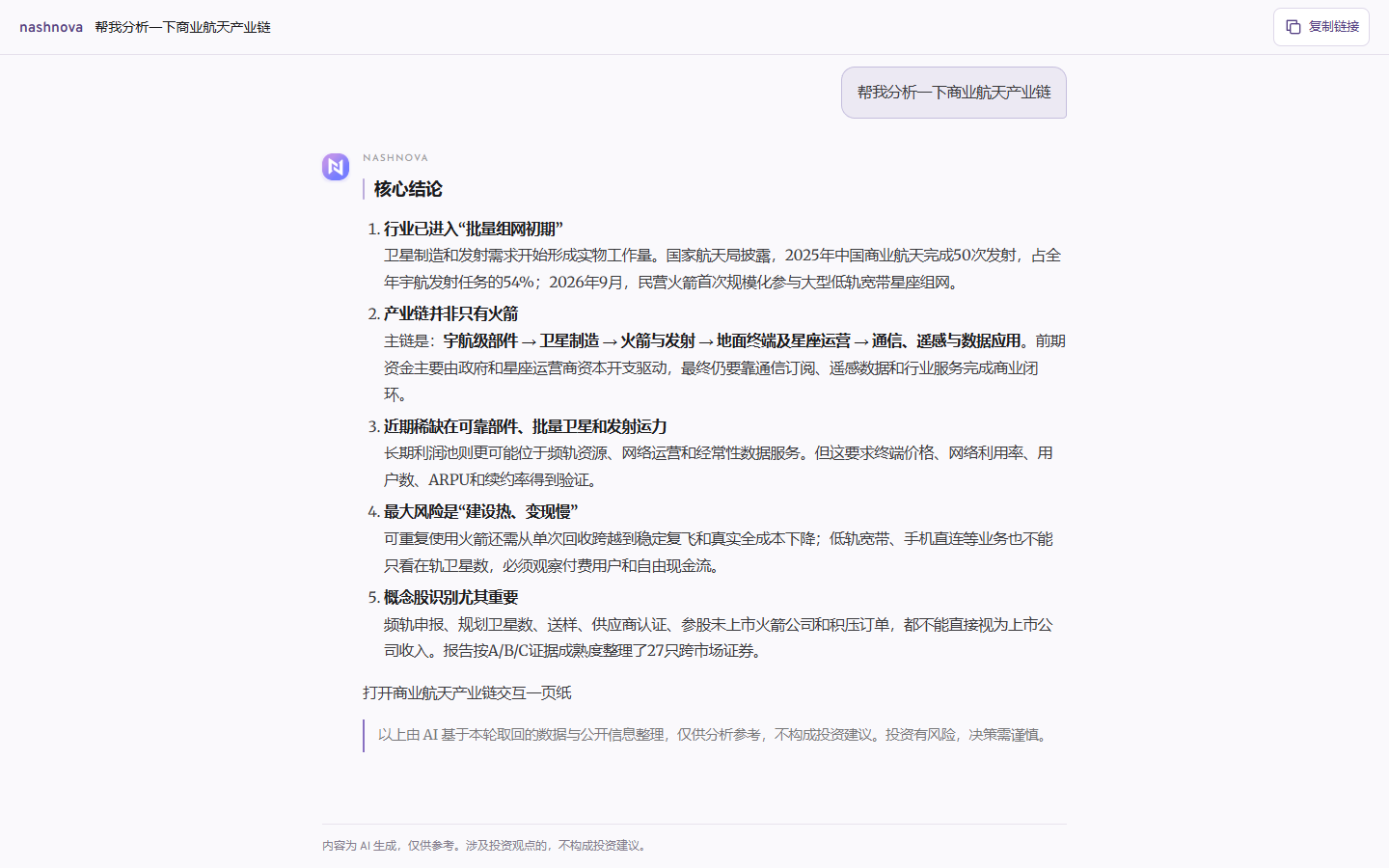This screenshot has height=868, width=1389.
Task: Click the paragraph starting 可重复使用火箭
Action: [719, 552]
